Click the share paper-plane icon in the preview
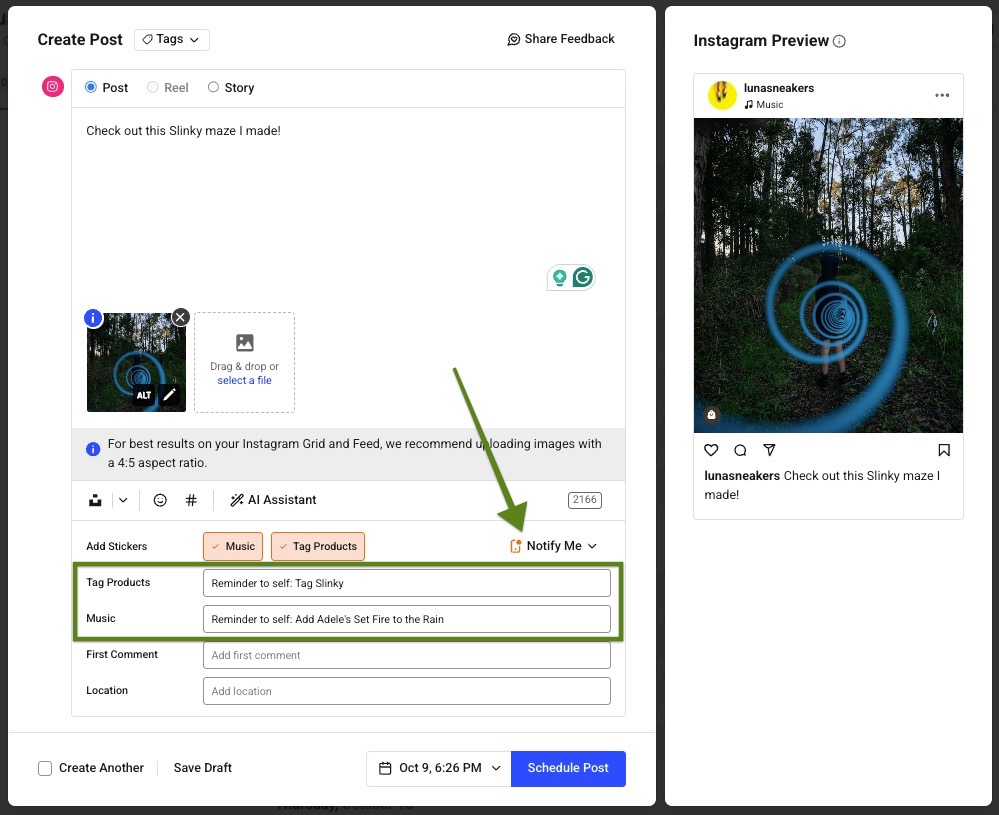 pyautogui.click(x=769, y=450)
